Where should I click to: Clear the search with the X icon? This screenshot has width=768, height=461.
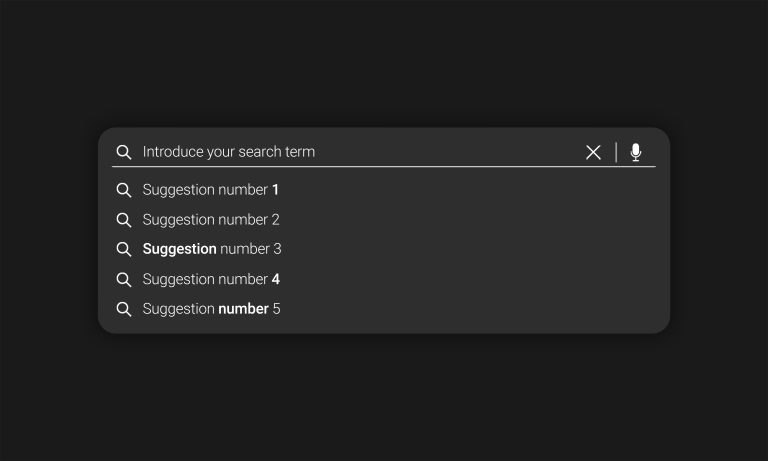[593, 152]
